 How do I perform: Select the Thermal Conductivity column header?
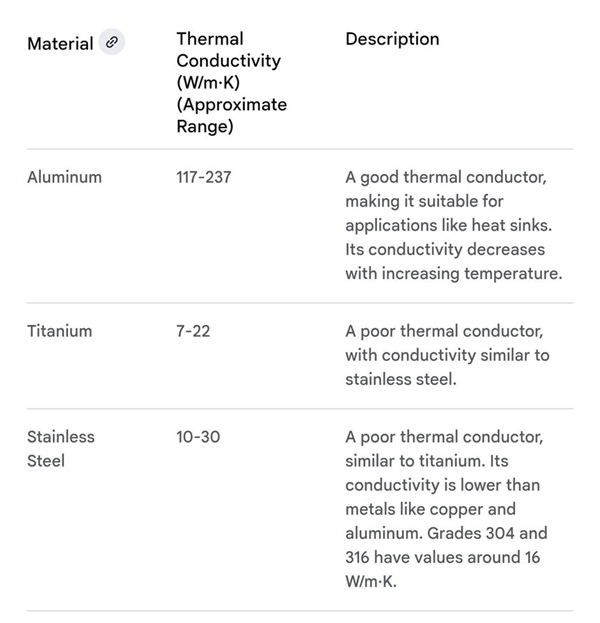coord(228,60)
